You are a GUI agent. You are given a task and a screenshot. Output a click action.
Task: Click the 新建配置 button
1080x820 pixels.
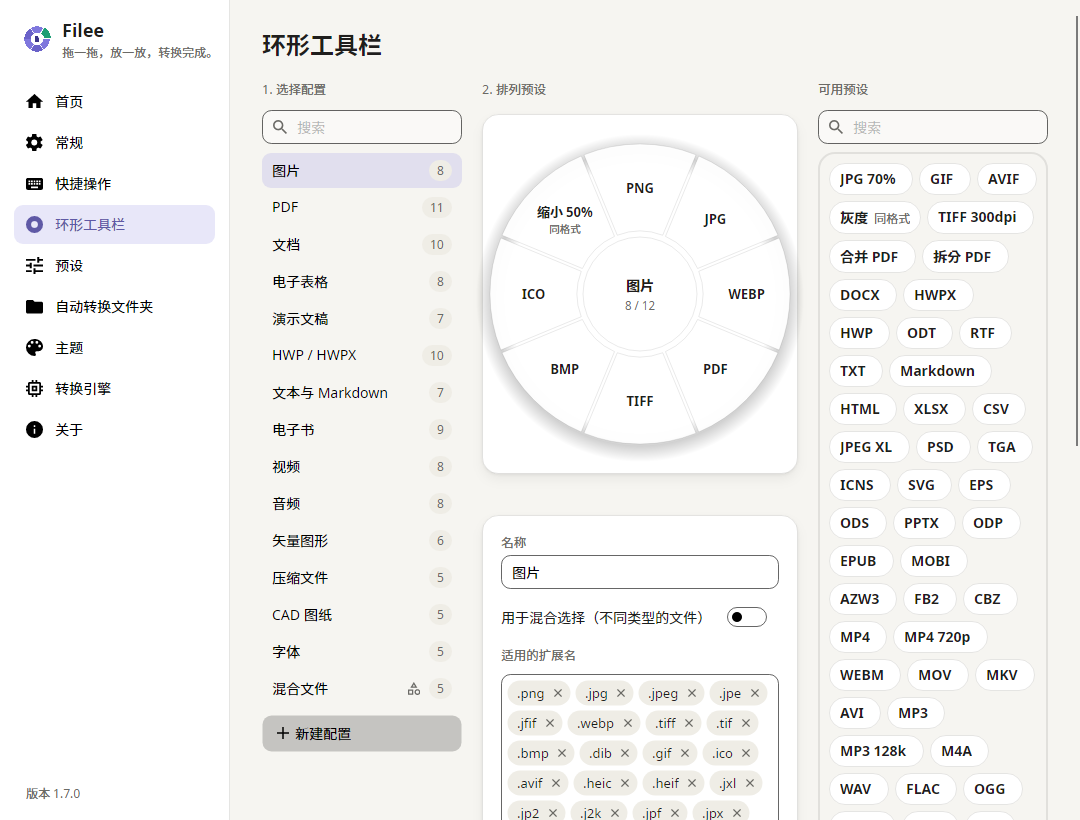point(362,733)
